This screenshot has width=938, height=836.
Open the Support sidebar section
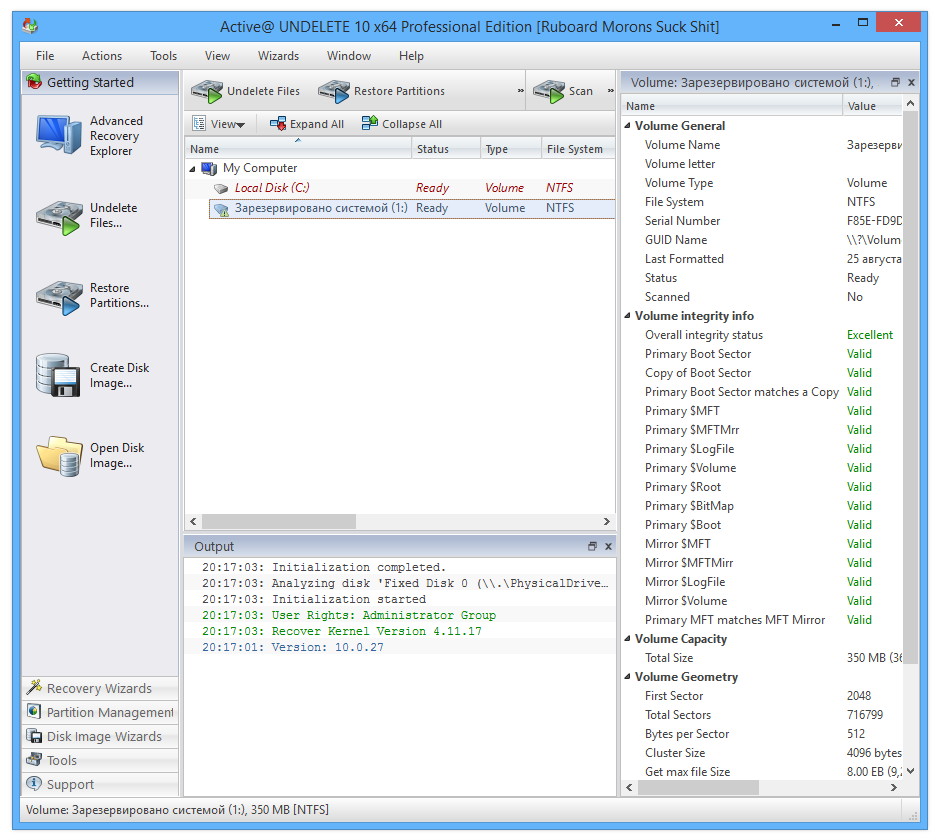100,784
